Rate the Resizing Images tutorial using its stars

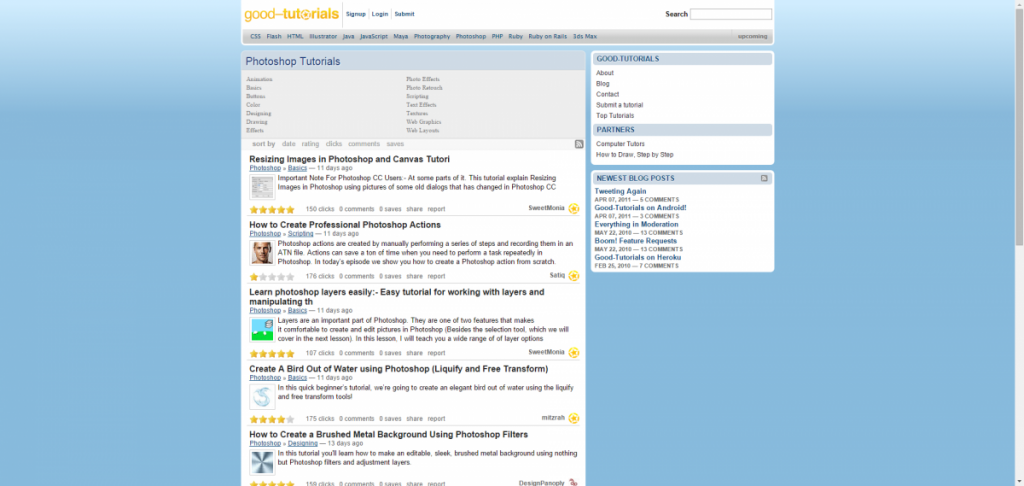272,210
